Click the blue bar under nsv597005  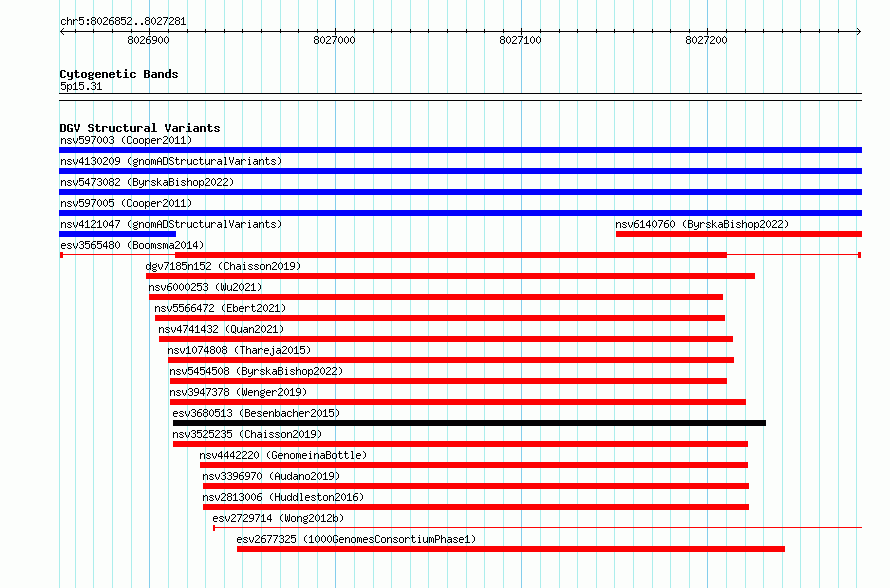click(x=460, y=213)
